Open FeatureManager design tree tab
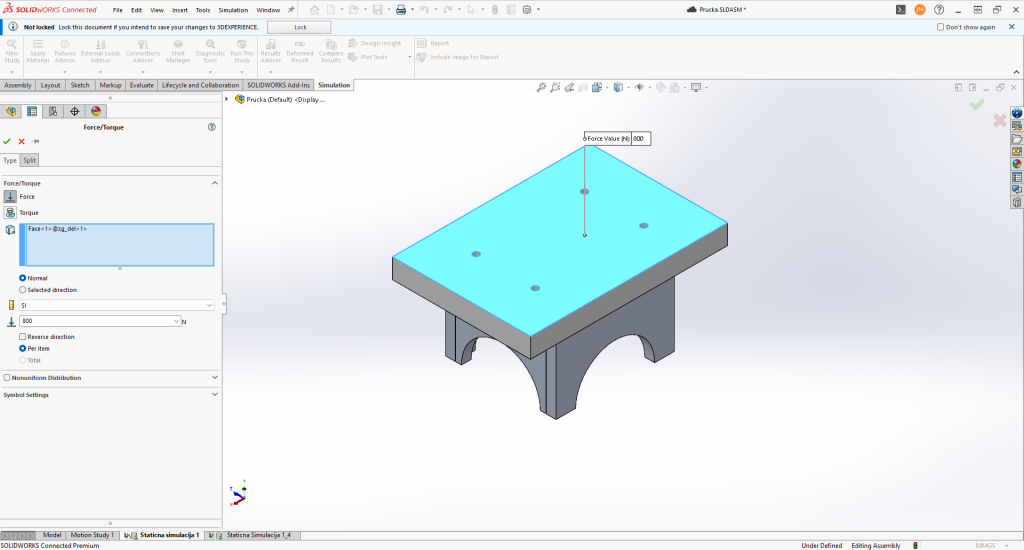The image size is (1024, 550). [x=11, y=112]
